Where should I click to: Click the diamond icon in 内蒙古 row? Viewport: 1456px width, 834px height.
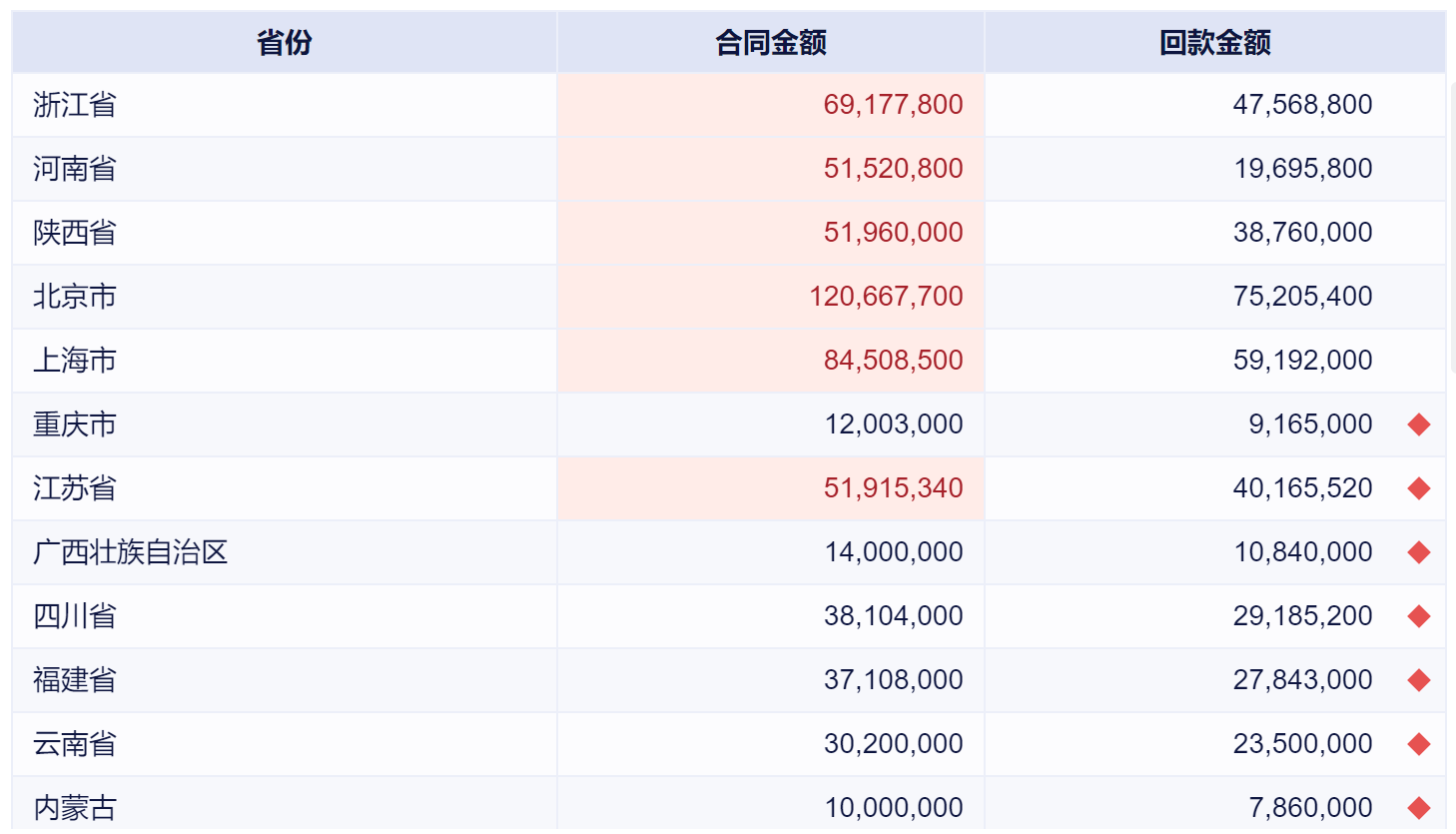(1419, 807)
